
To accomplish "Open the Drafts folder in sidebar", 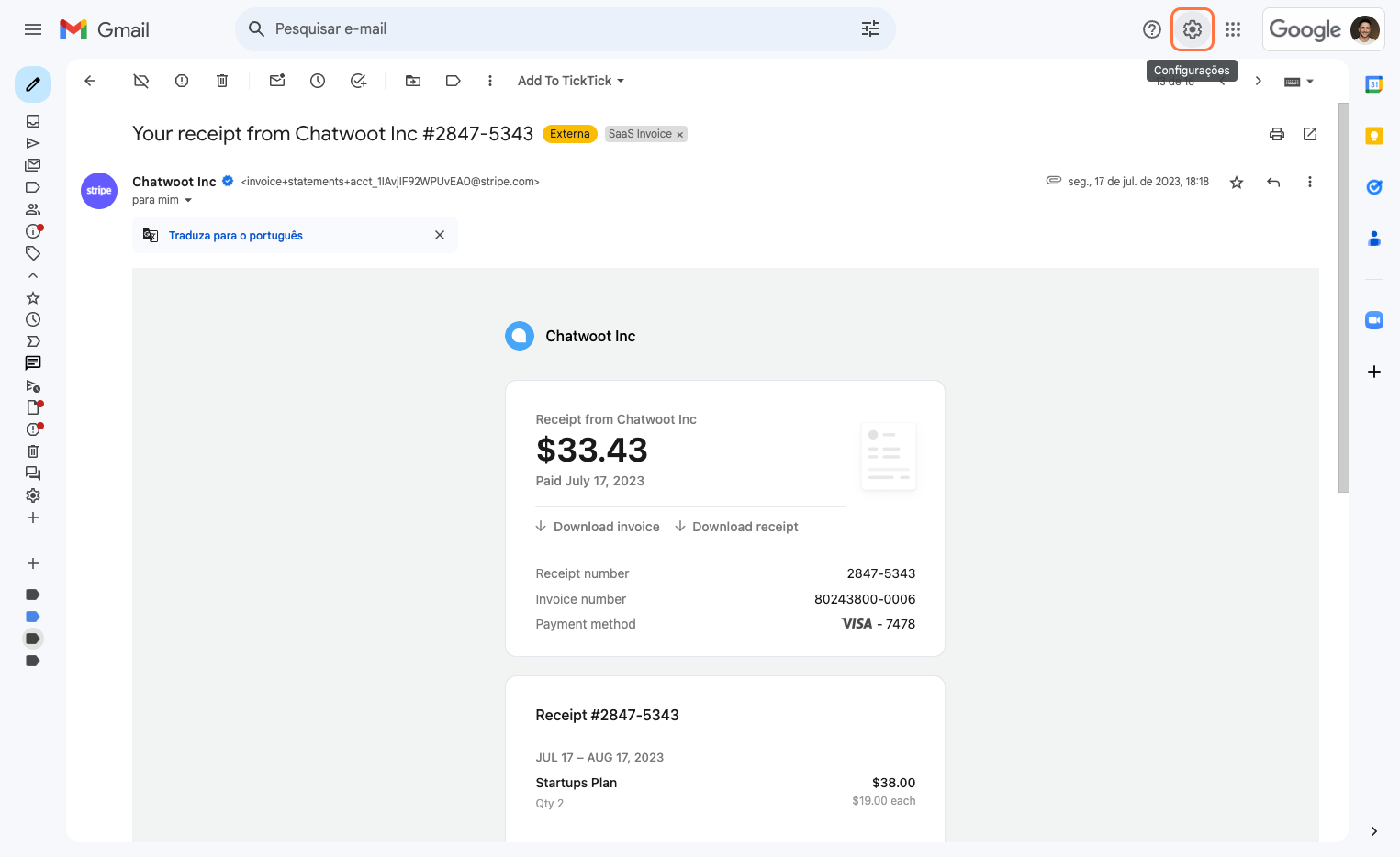I will pyautogui.click(x=34, y=407).
